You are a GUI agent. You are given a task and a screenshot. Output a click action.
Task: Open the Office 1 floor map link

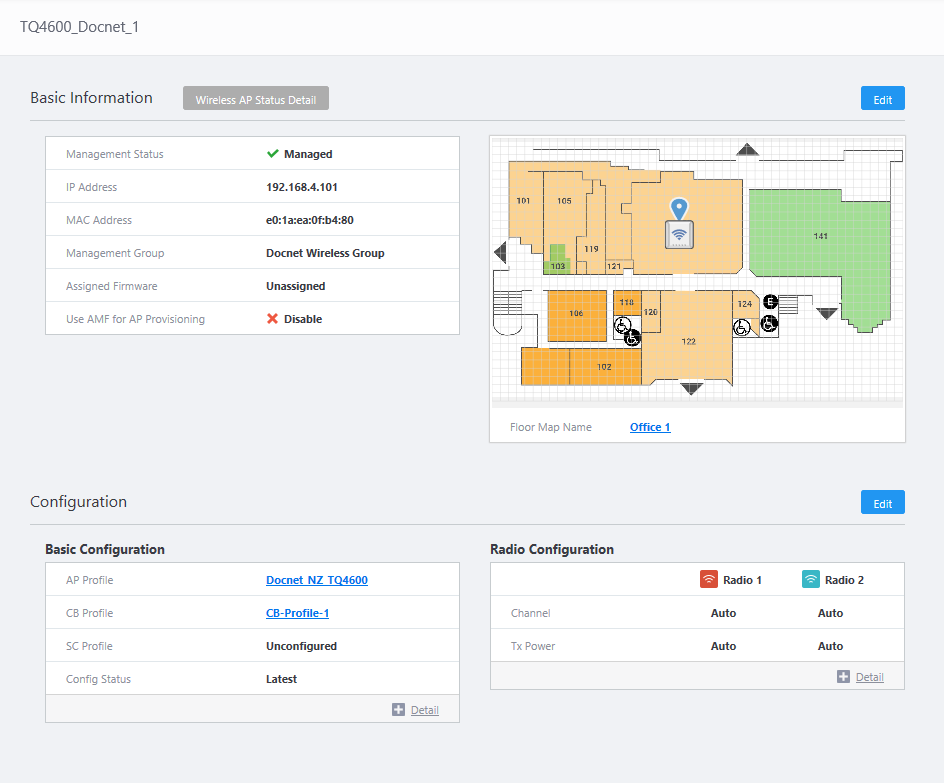point(650,427)
